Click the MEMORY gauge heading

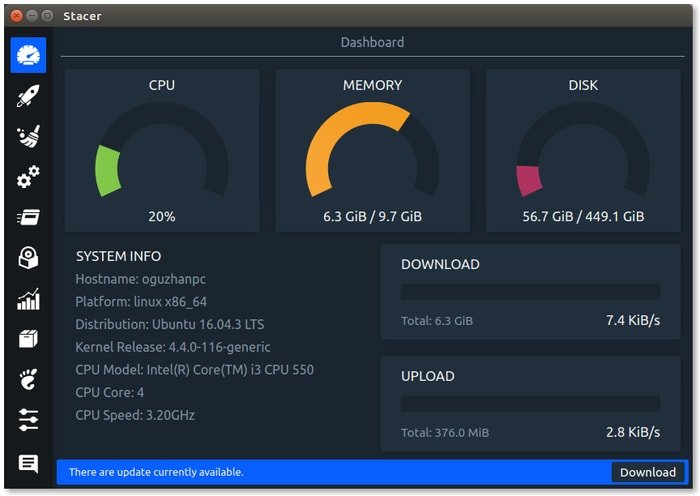[x=372, y=85]
